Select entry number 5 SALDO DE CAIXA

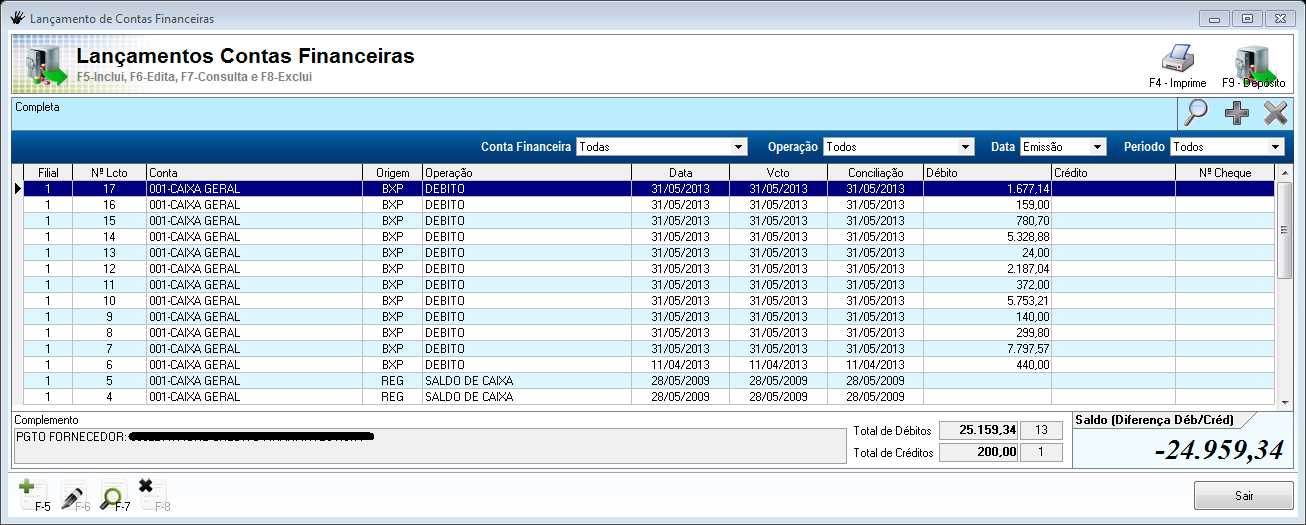coord(650,380)
